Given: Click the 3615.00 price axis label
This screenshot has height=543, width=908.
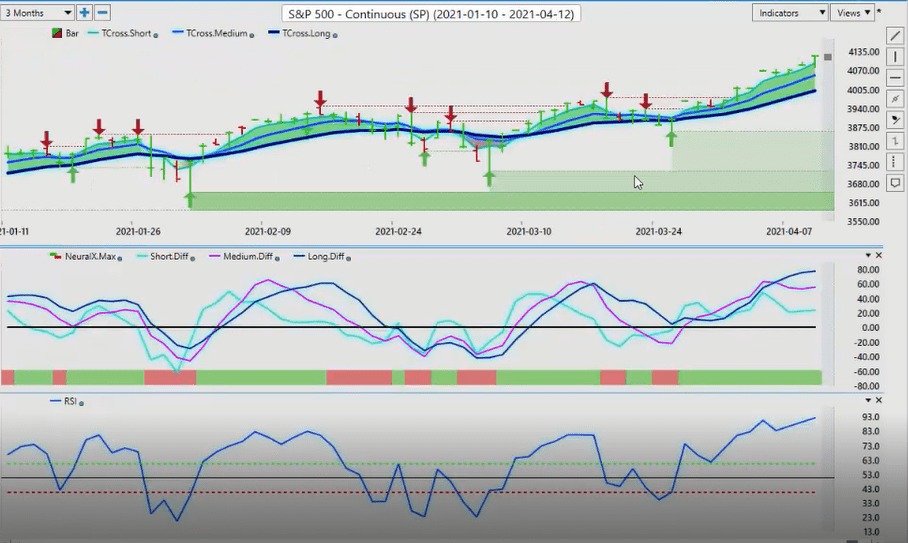Looking at the screenshot, I should pyautogui.click(x=863, y=203).
